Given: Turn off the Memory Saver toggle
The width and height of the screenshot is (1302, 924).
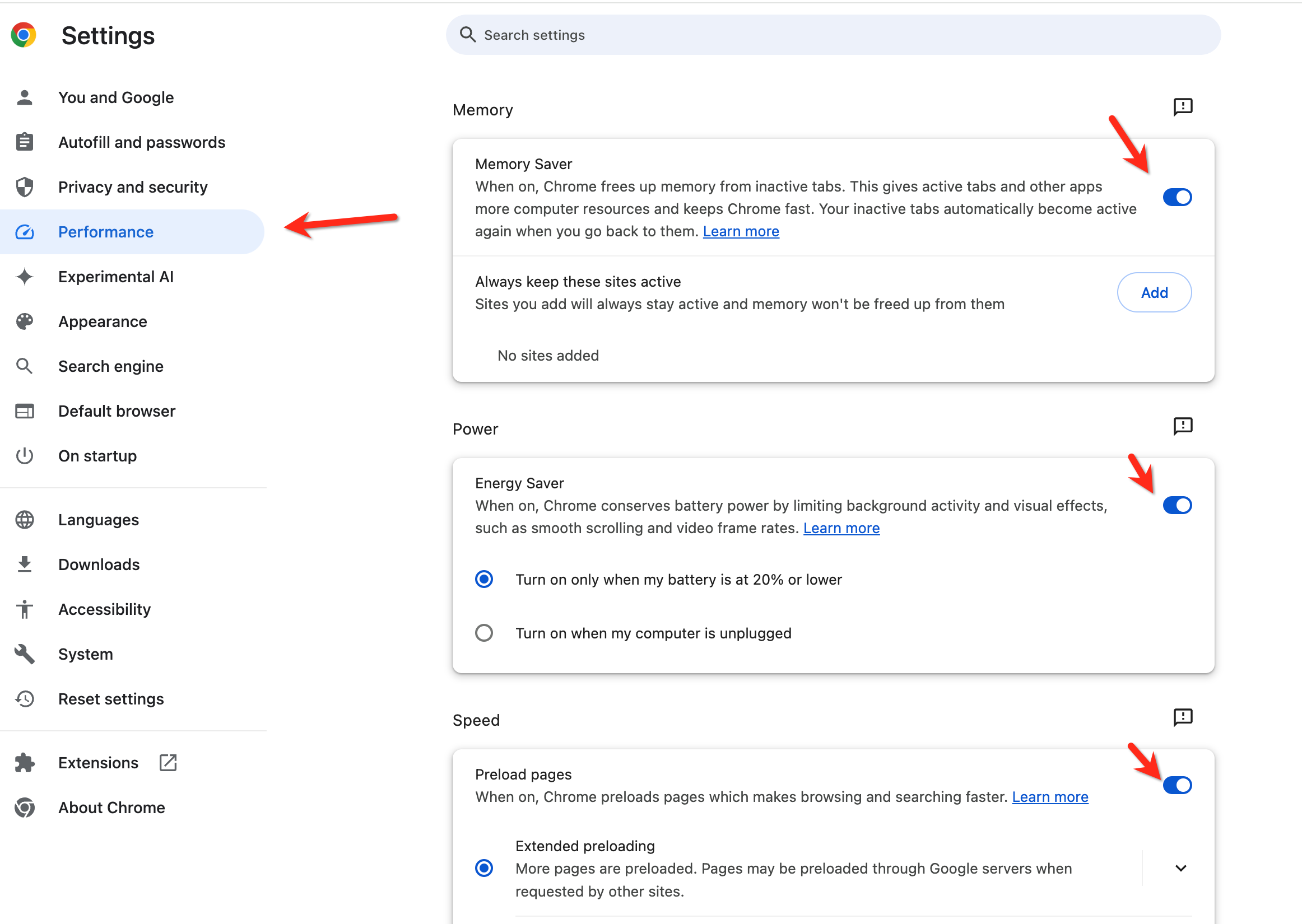Looking at the screenshot, I should coord(1177,198).
